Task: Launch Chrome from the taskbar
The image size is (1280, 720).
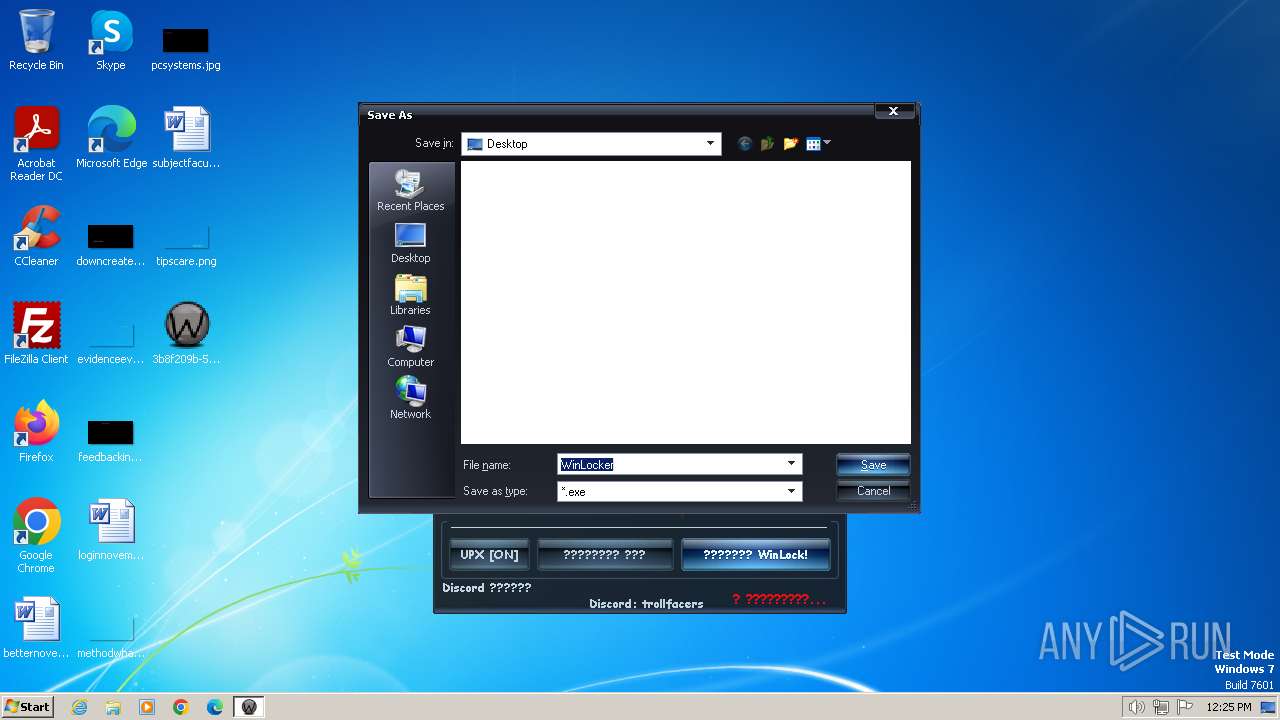Action: coord(181,707)
